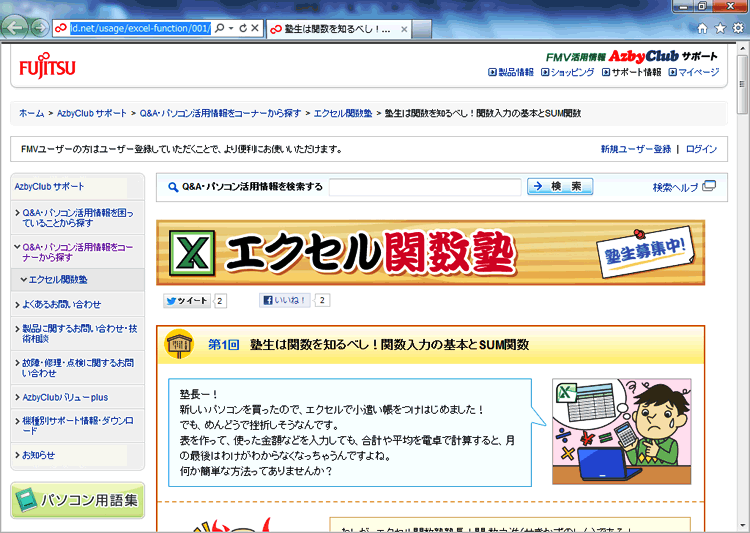
Task: Open a new blank tab
Action: pos(421,29)
